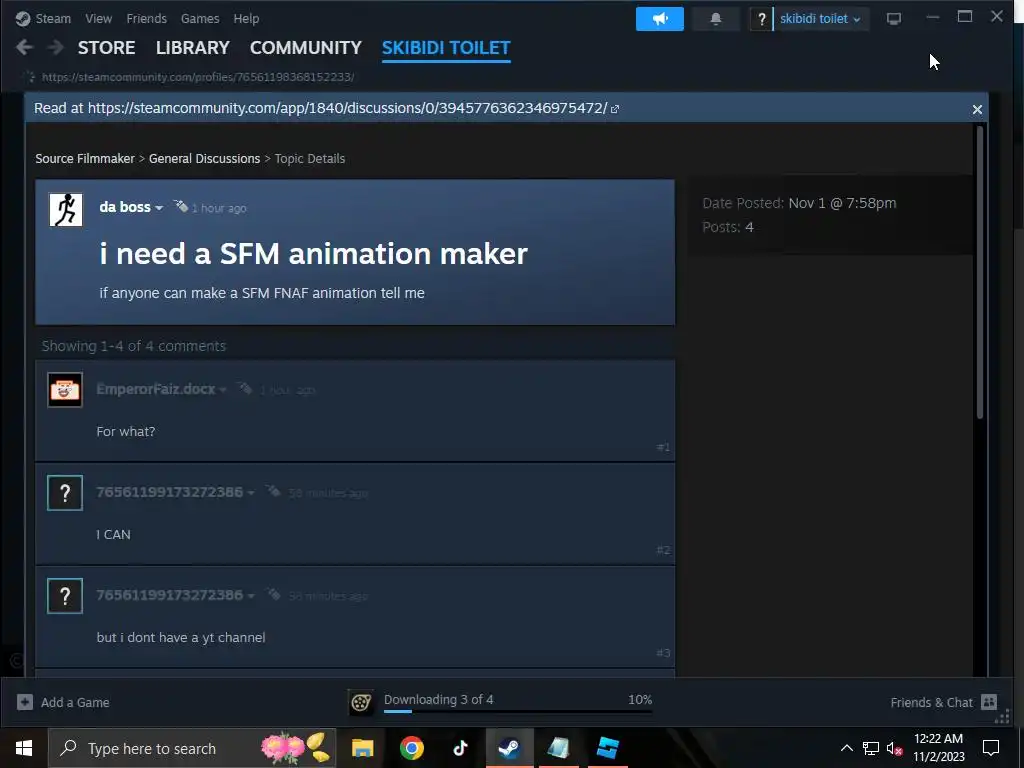Screen dimensions: 1024x768
Task: Click the back navigation arrow
Action: point(24,48)
